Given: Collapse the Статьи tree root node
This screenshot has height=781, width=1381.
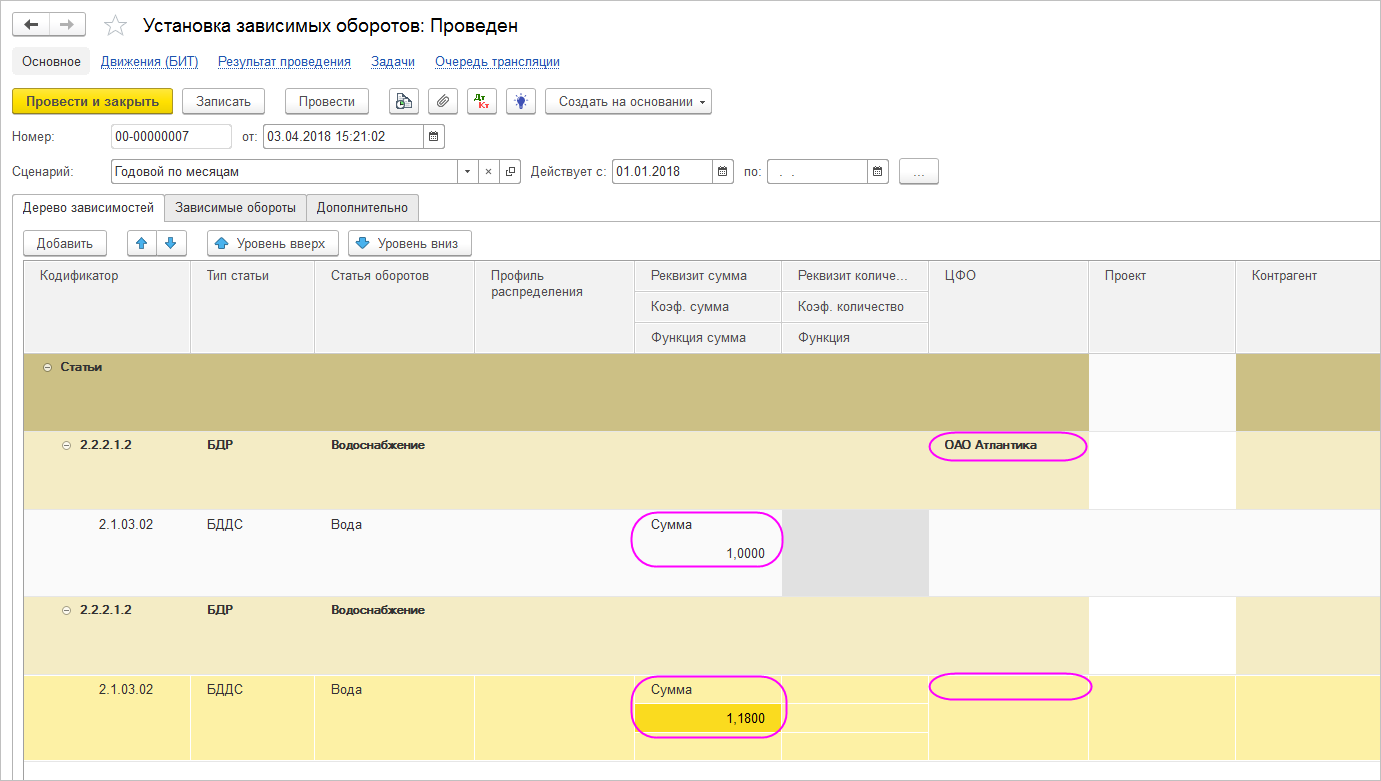Looking at the screenshot, I should click(47, 367).
